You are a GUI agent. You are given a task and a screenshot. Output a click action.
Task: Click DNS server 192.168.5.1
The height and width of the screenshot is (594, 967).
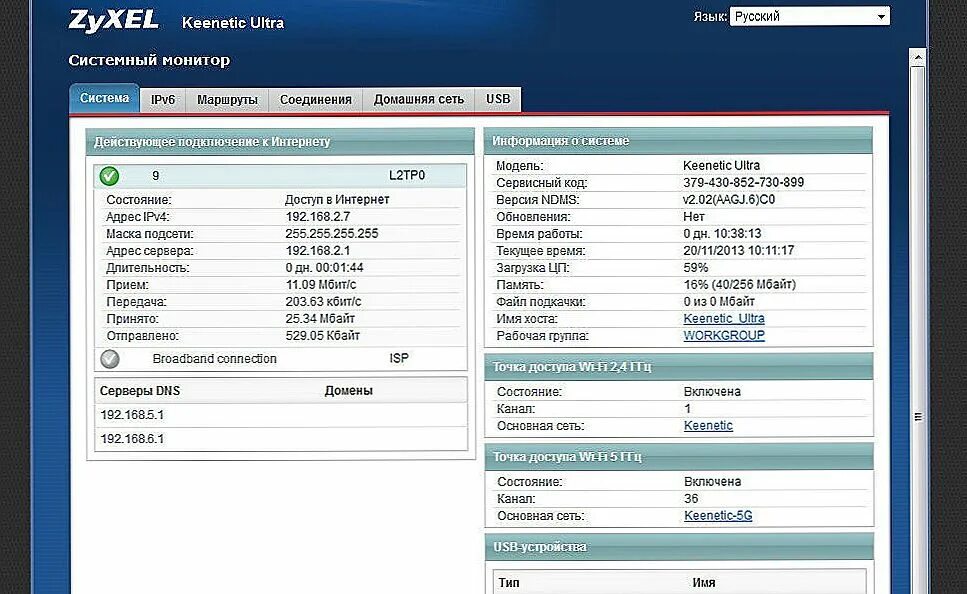(x=132, y=415)
